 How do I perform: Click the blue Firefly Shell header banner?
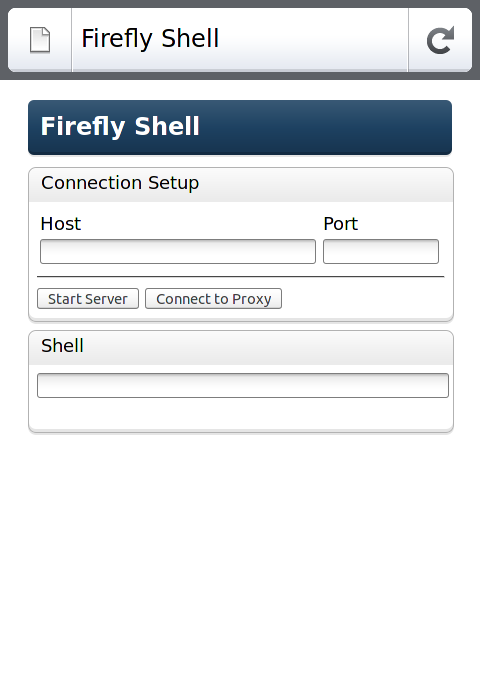click(x=240, y=128)
